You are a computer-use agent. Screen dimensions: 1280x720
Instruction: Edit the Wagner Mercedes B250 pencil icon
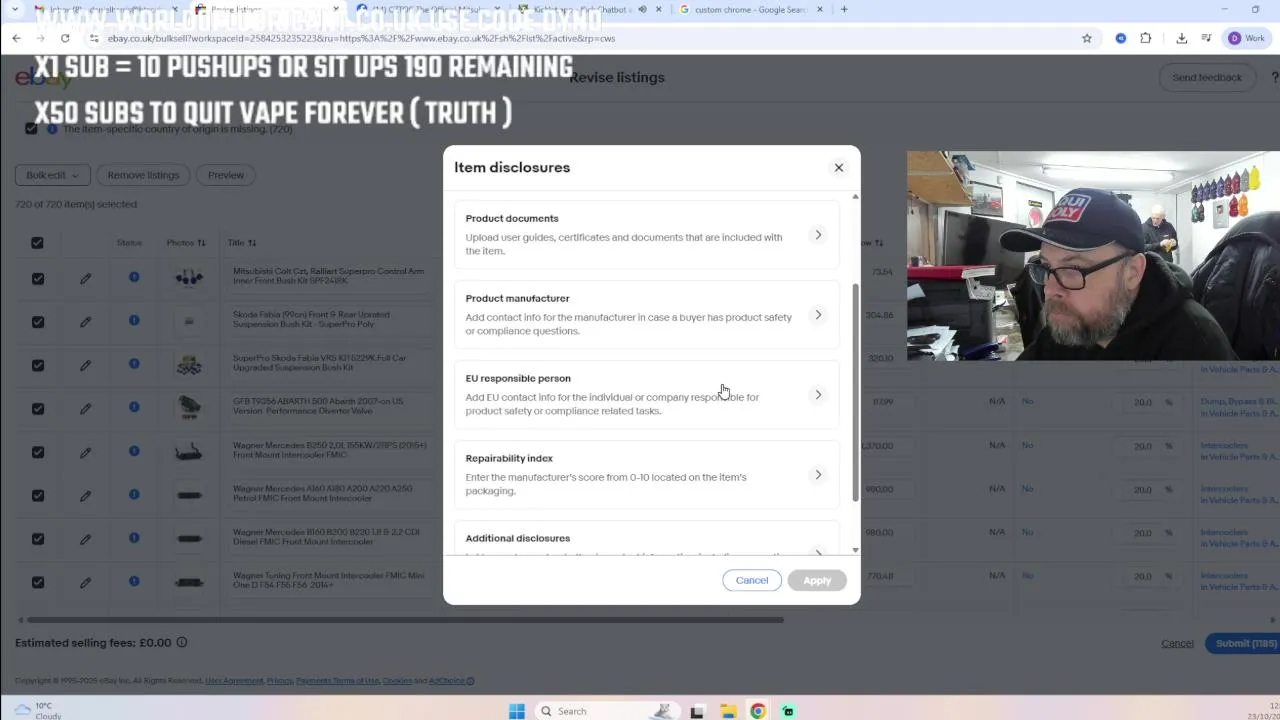point(85,452)
